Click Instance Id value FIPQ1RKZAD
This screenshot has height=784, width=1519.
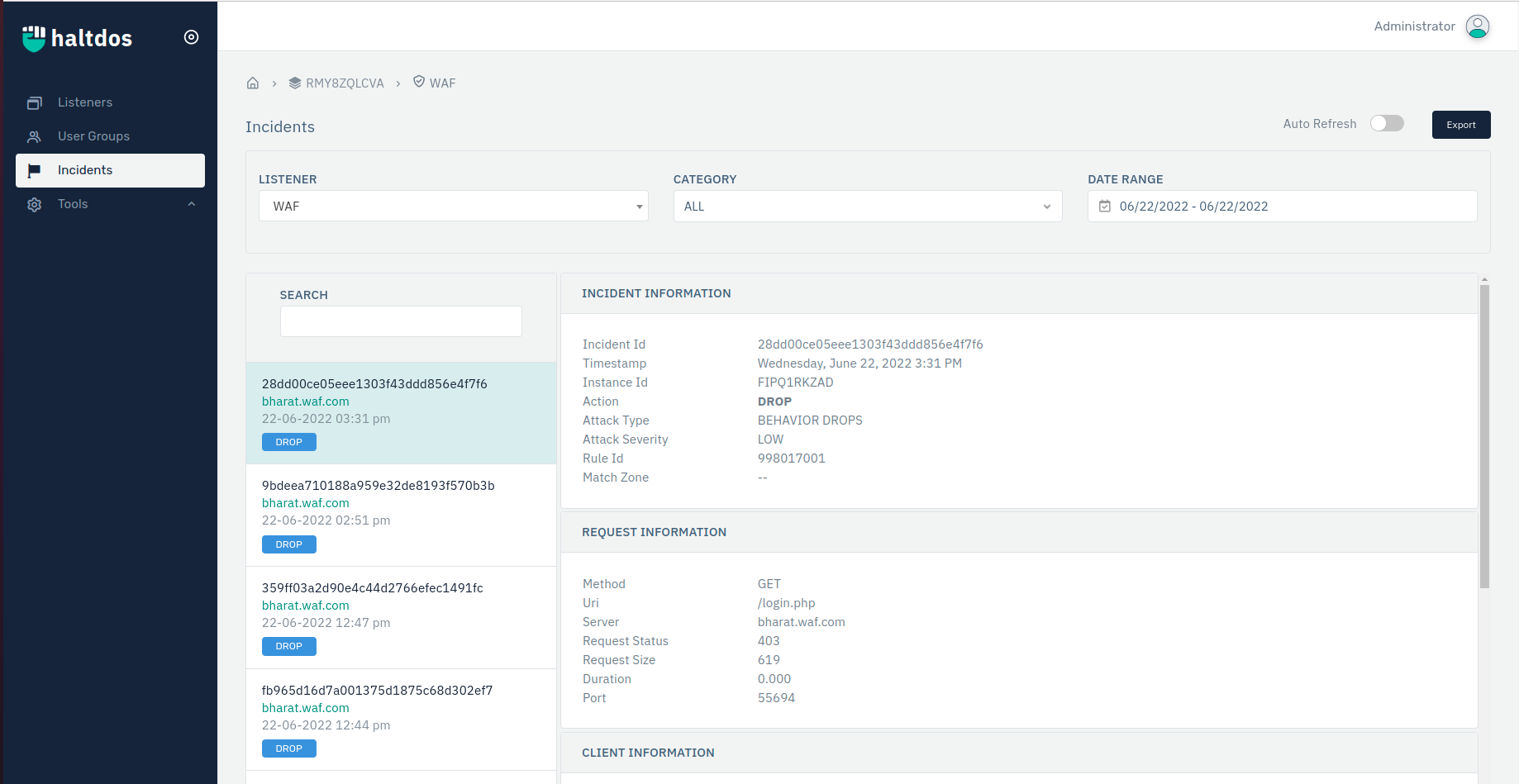[795, 382]
